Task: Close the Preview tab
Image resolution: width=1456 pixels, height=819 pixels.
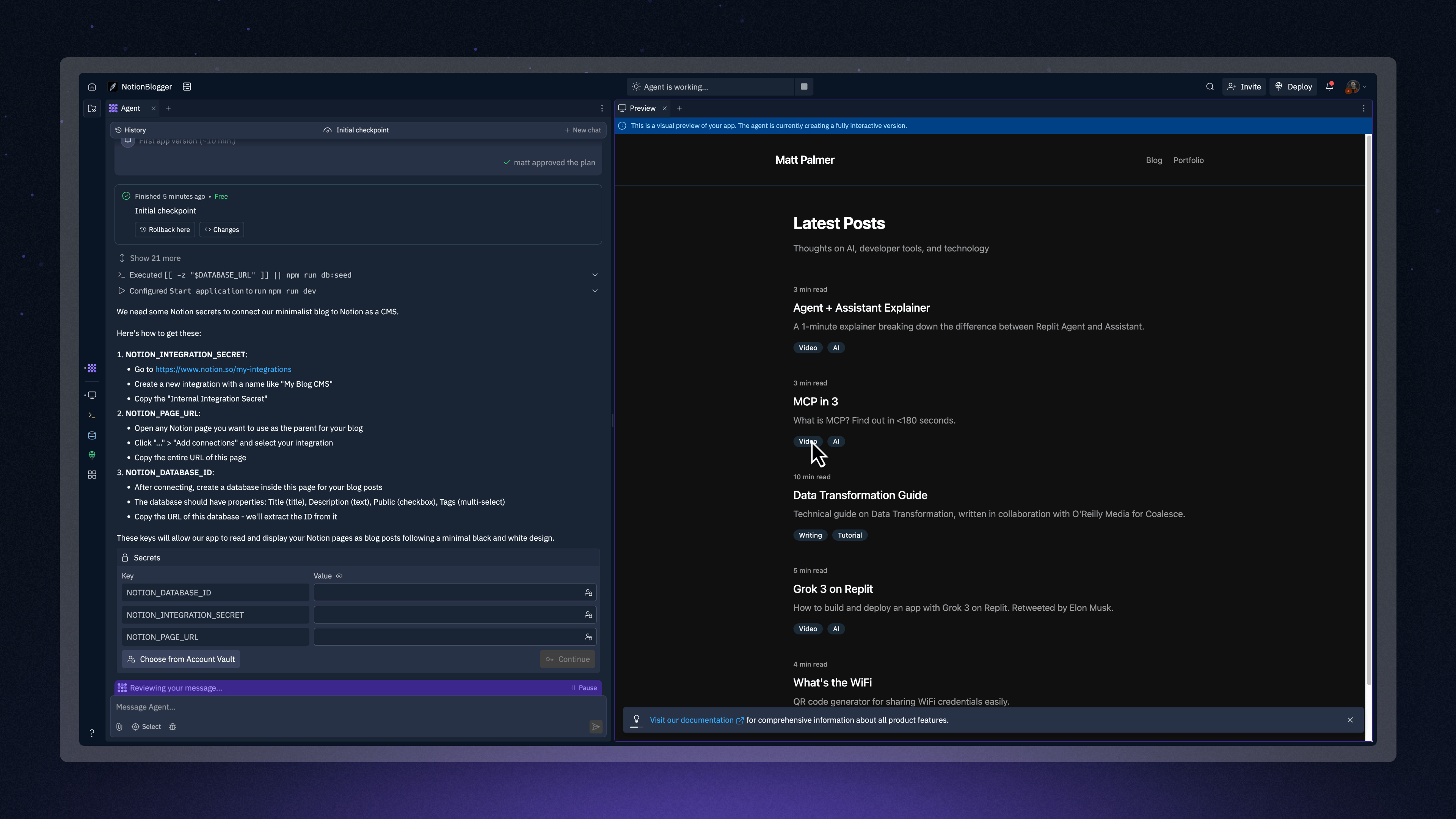Action: [665, 108]
